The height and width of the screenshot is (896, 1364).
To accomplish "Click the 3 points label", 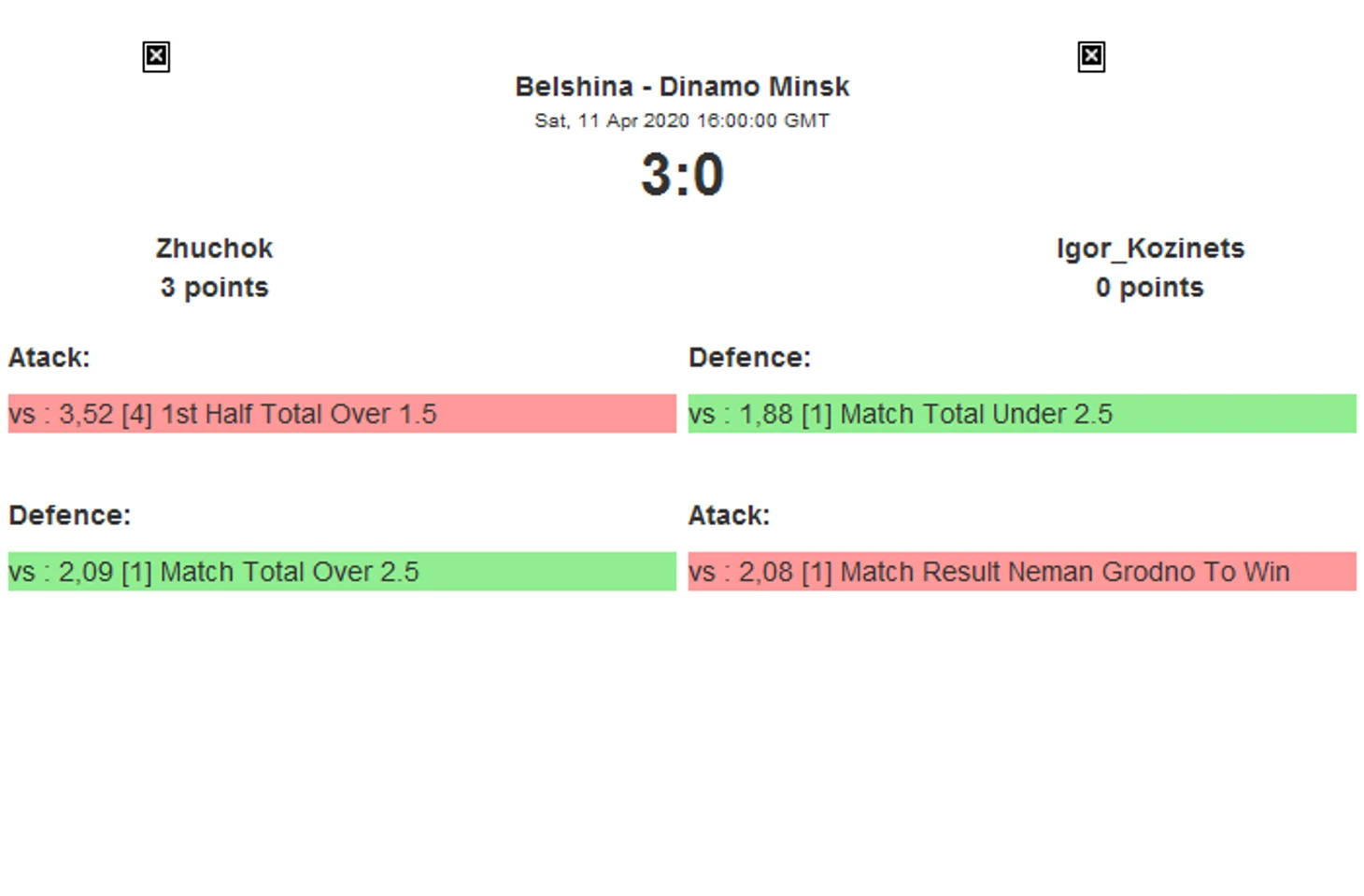I will point(214,288).
